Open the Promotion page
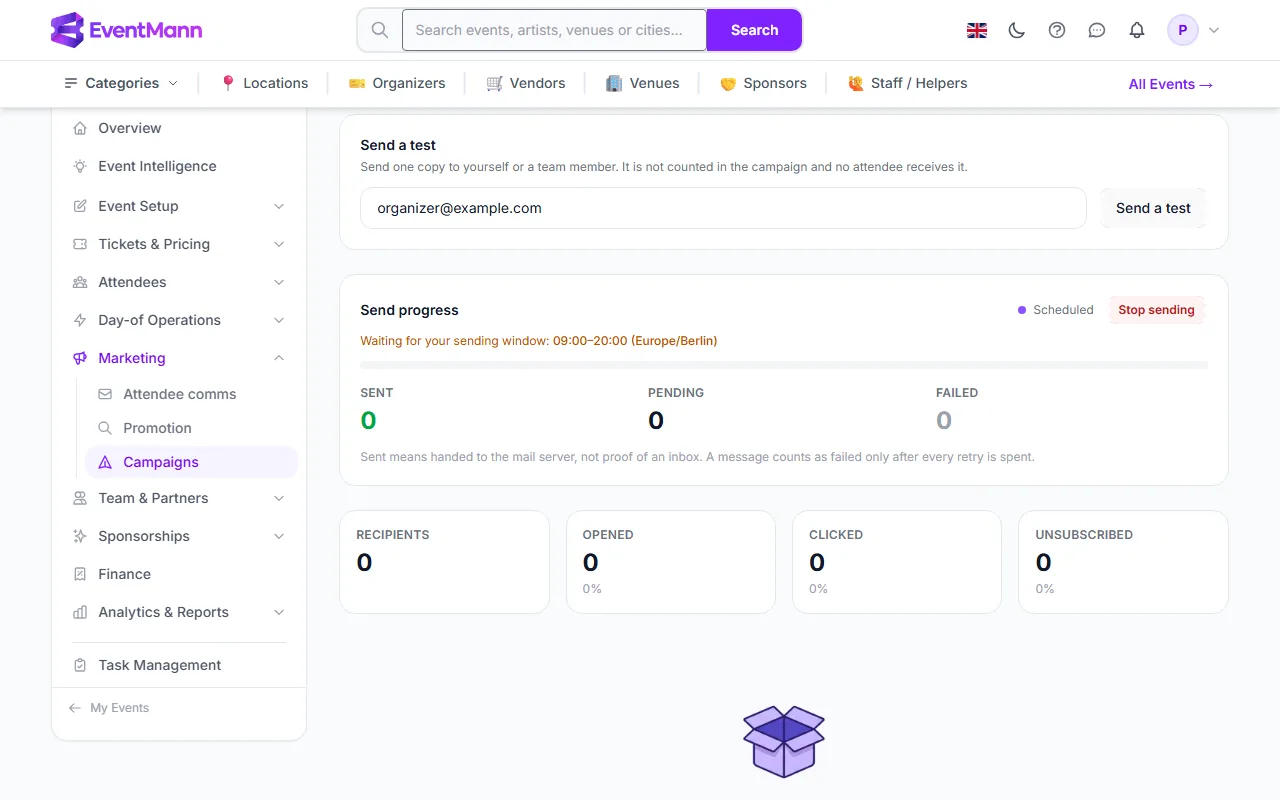The width and height of the screenshot is (1280, 800). (x=191, y=428)
